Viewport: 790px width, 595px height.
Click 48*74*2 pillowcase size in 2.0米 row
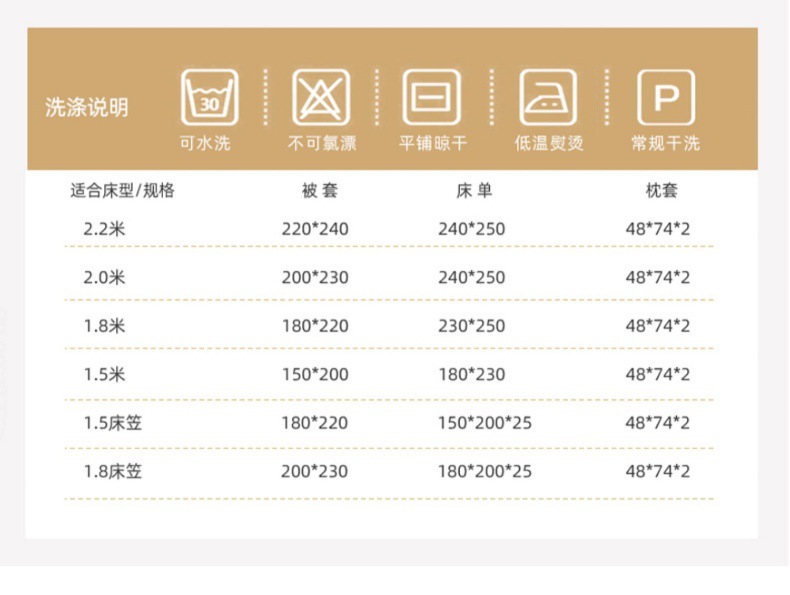[x=657, y=278]
